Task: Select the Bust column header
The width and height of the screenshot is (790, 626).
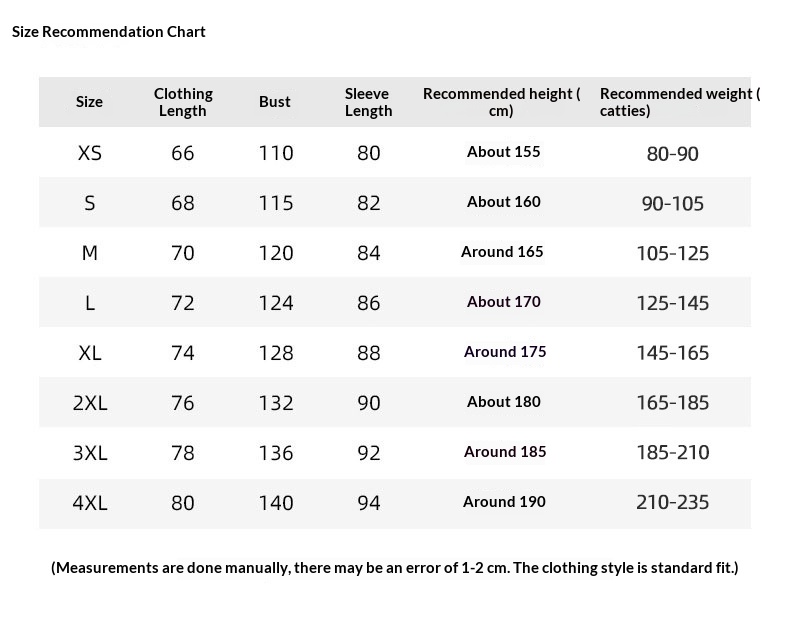Action: click(x=275, y=102)
